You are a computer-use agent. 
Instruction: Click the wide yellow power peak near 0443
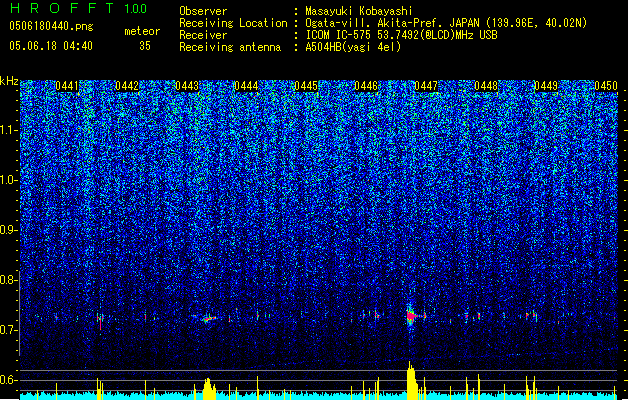[x=209, y=388]
